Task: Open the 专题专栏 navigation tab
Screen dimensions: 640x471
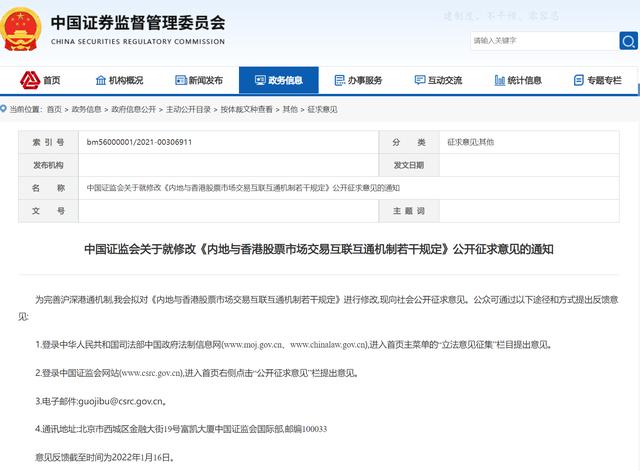Action: click(598, 80)
